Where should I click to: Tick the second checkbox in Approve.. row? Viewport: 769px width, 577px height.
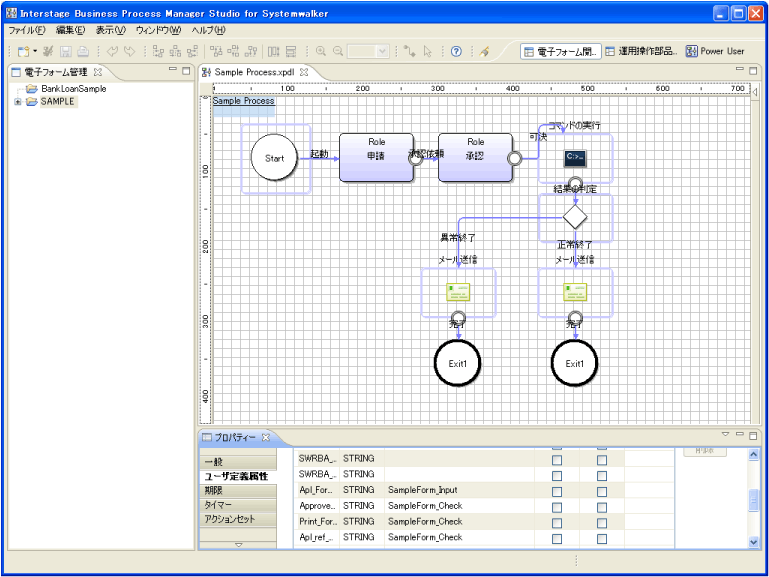[602, 507]
